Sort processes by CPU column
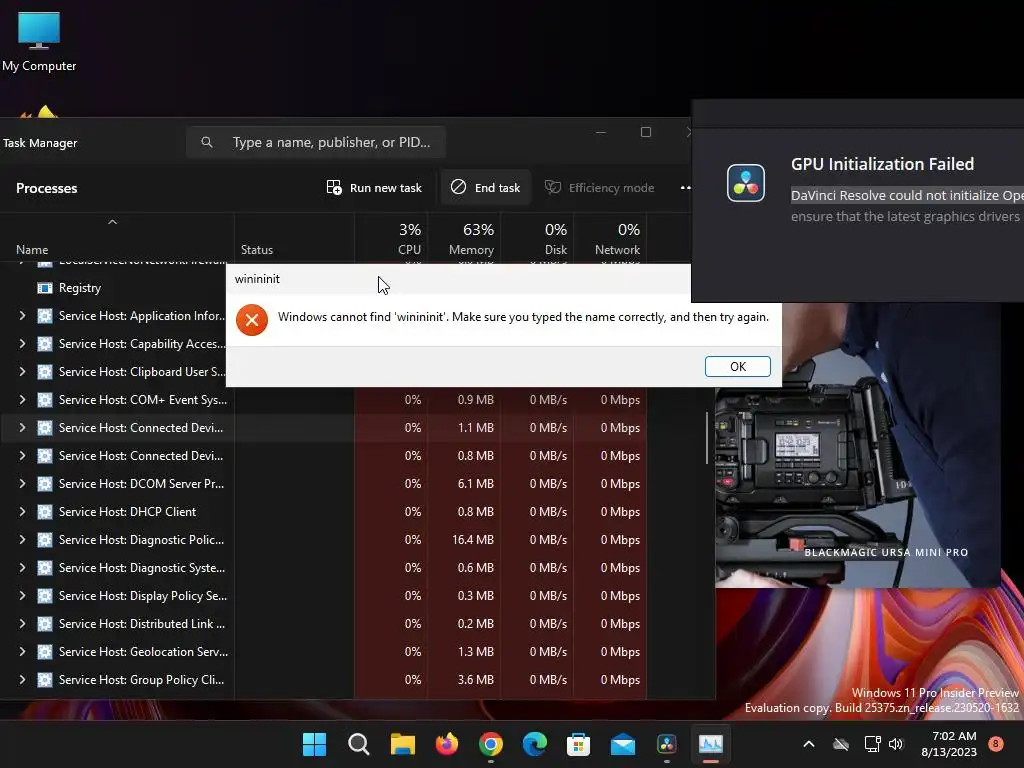 (391, 238)
